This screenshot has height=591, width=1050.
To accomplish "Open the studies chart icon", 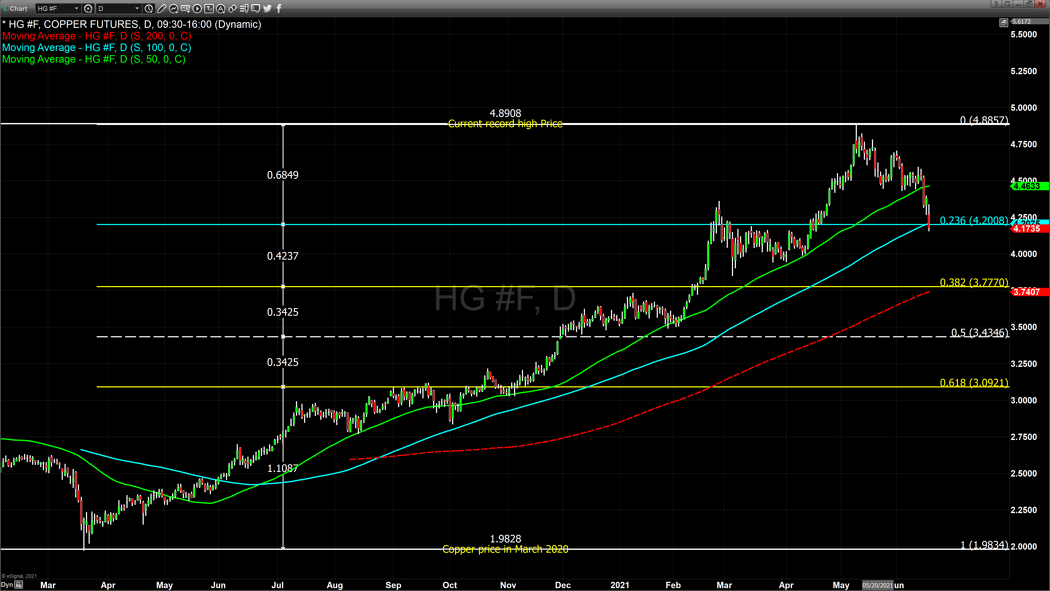I will coord(173,9).
